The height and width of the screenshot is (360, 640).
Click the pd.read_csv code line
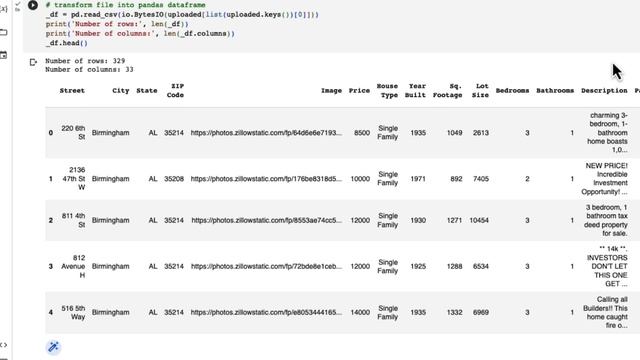coord(182,15)
